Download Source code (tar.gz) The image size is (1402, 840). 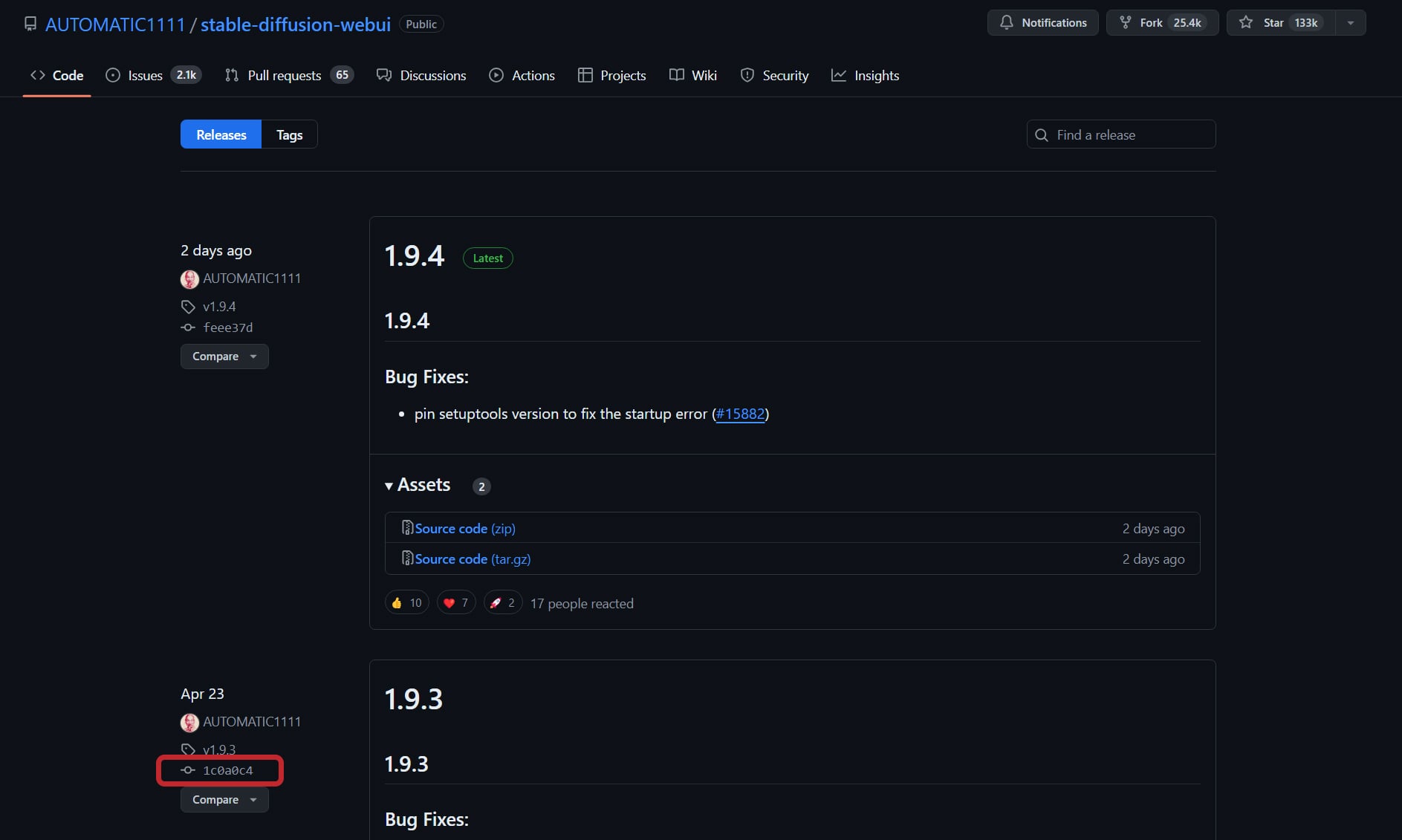pos(473,559)
